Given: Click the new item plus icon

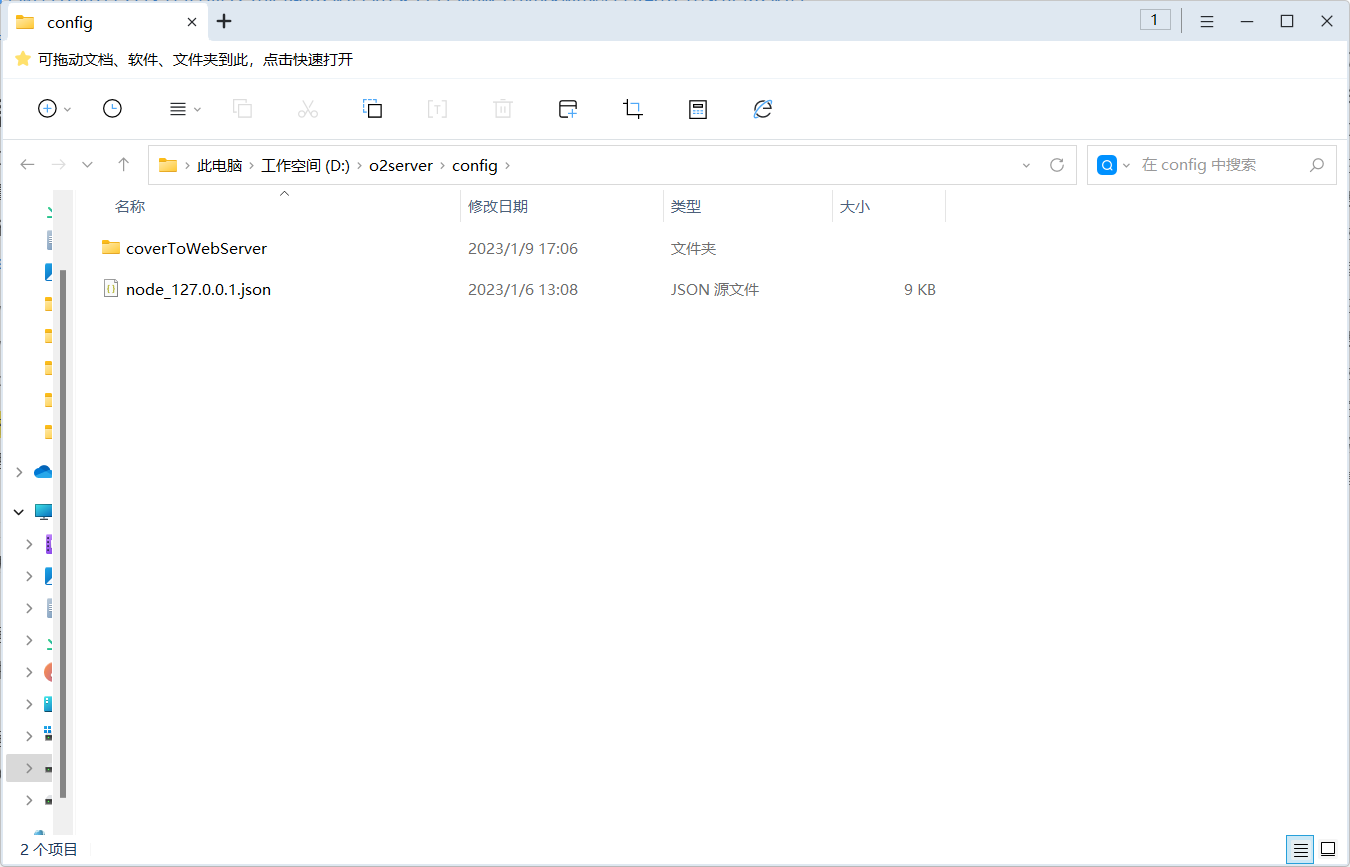Looking at the screenshot, I should [47, 109].
